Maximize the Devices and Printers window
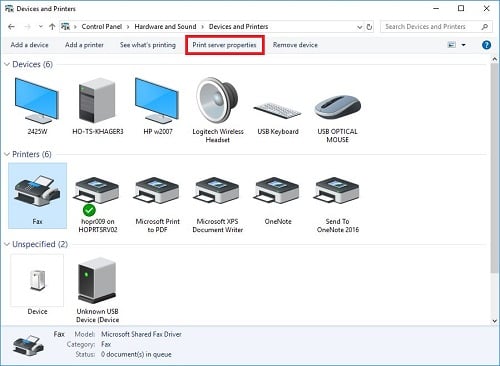 [461, 9]
